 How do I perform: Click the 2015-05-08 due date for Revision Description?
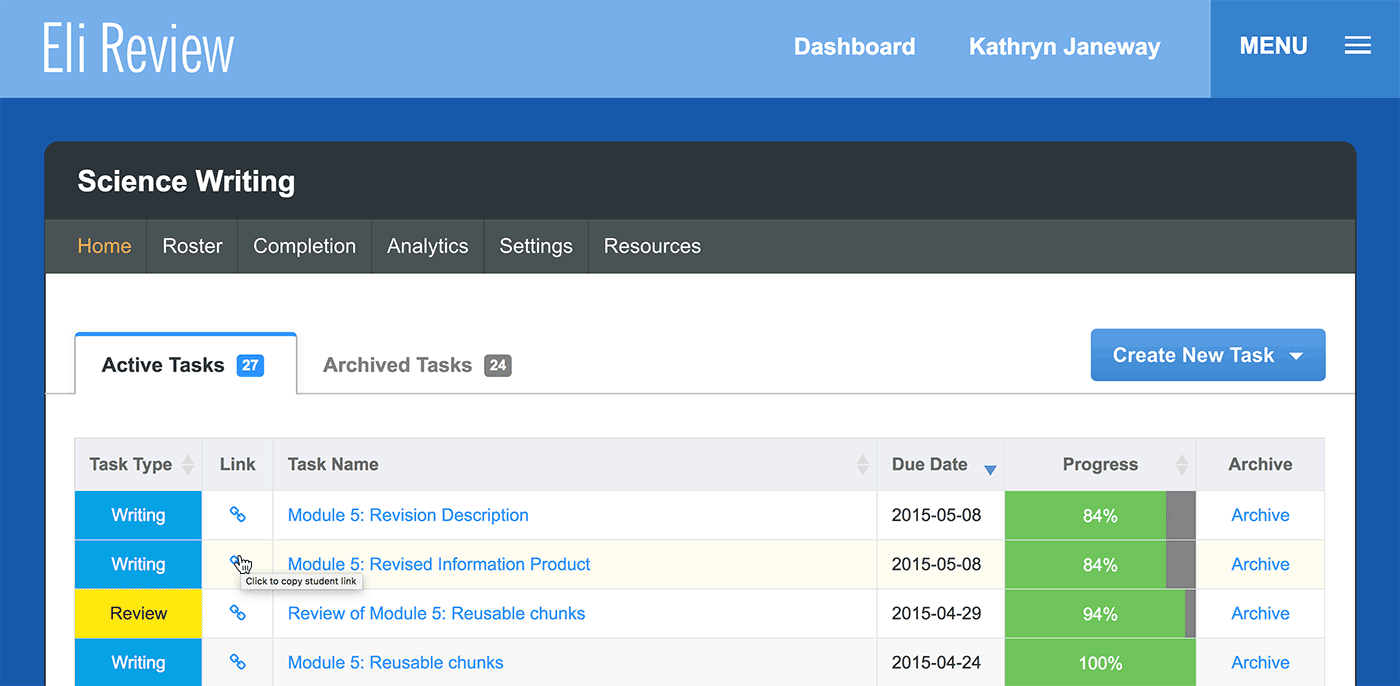pos(936,515)
